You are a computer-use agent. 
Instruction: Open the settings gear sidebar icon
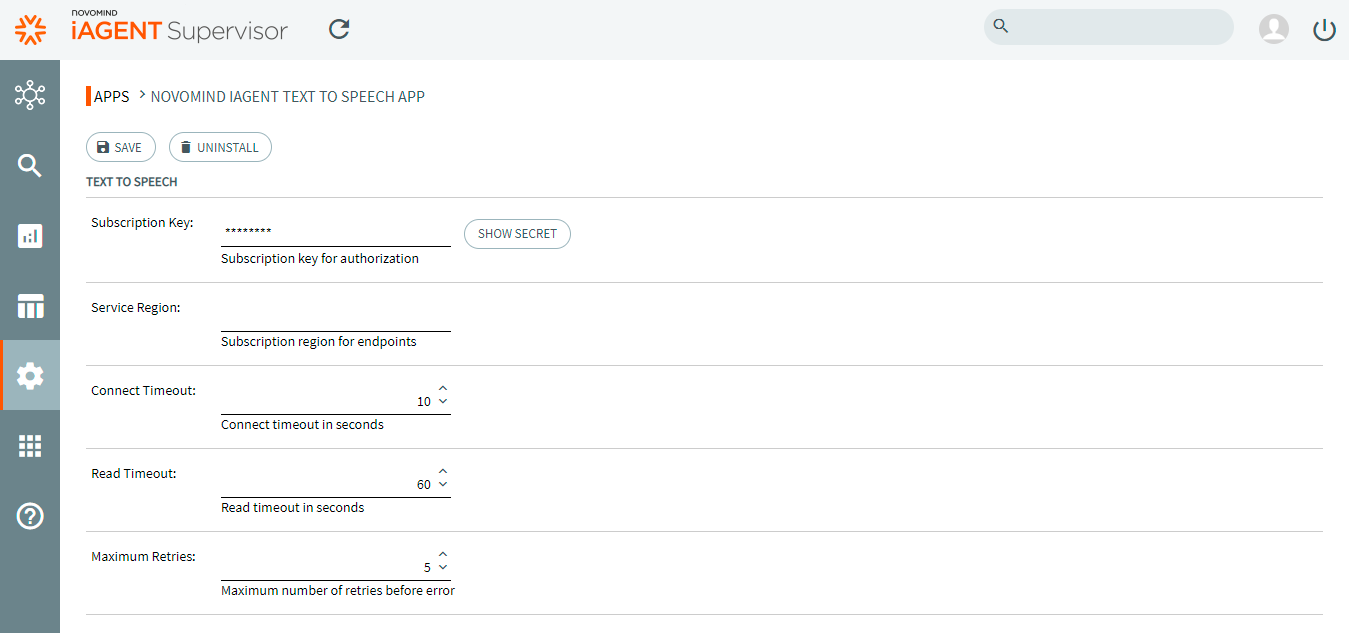click(30, 376)
